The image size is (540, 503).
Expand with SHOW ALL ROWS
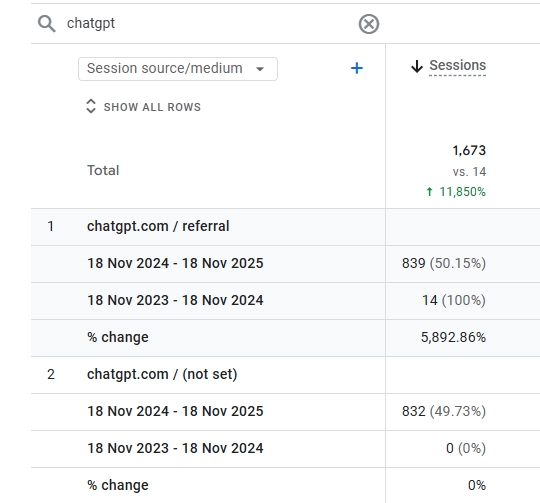coord(152,107)
